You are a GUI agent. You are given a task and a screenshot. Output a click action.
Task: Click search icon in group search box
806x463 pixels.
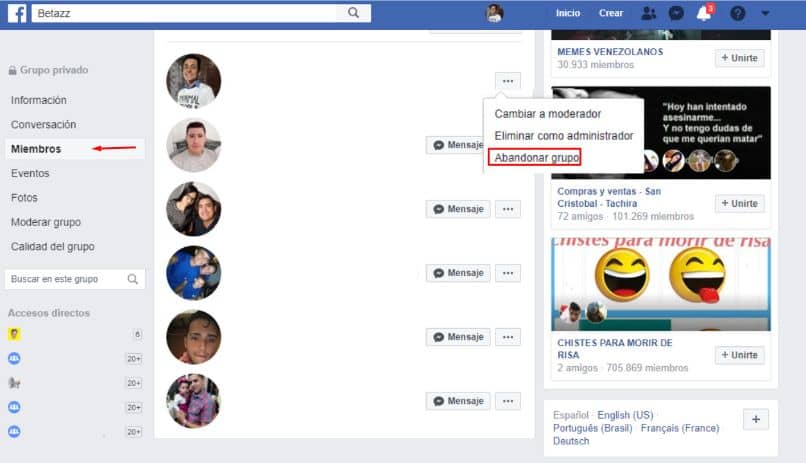[133, 279]
